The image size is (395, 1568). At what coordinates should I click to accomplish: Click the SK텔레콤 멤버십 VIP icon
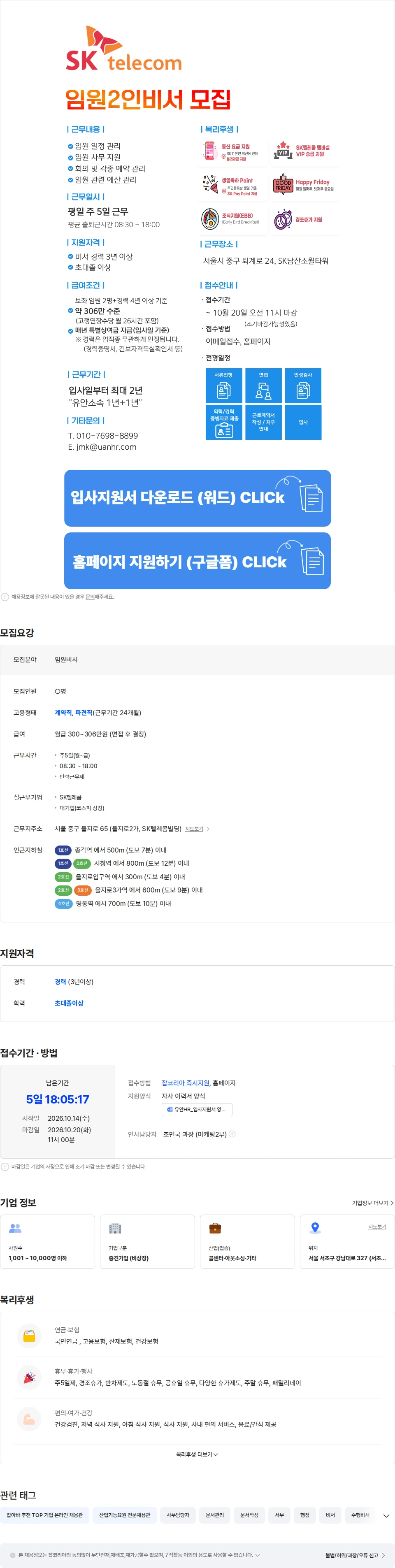[282, 150]
